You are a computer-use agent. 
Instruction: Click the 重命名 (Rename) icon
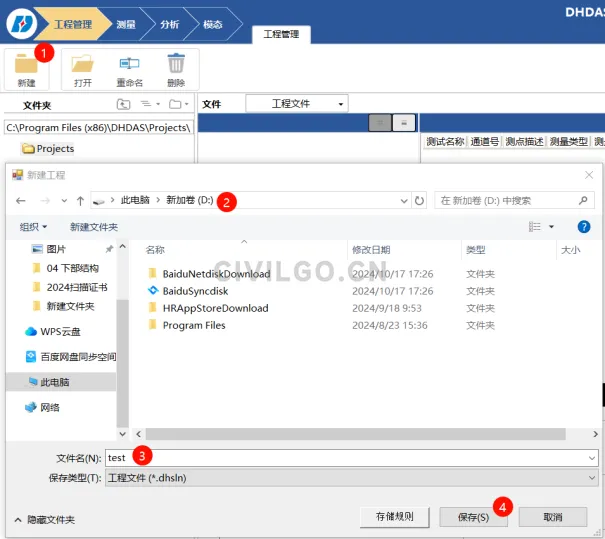pos(129,66)
